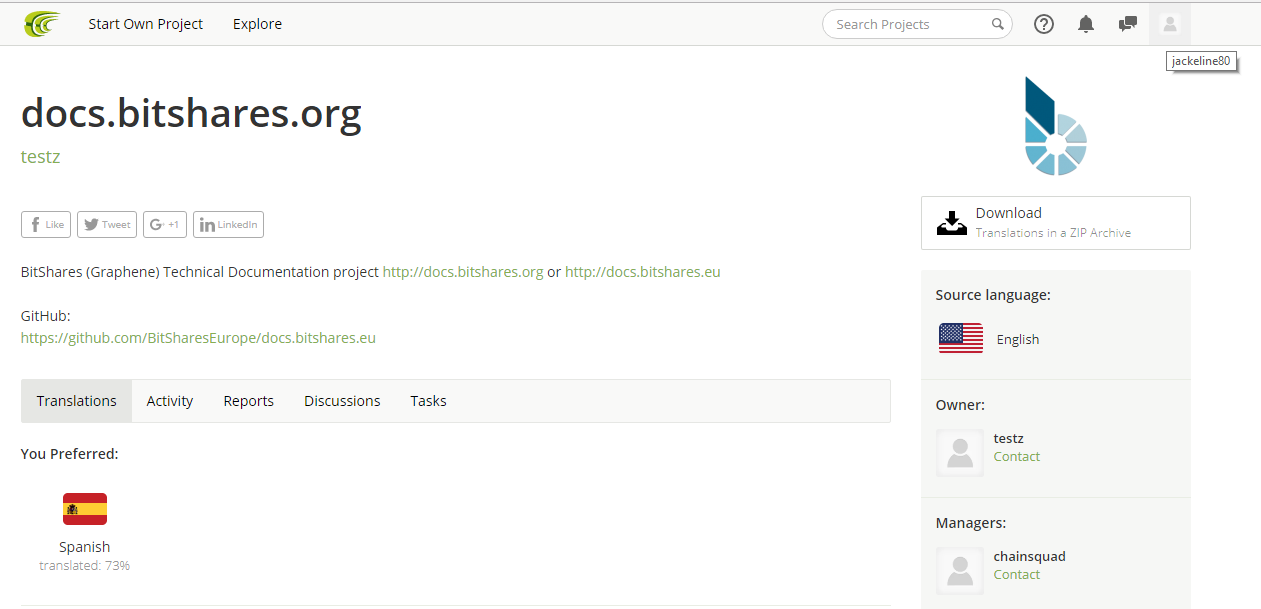This screenshot has width=1261, height=609.
Task: Open the http://docs.bitshares.org link
Action: point(463,272)
